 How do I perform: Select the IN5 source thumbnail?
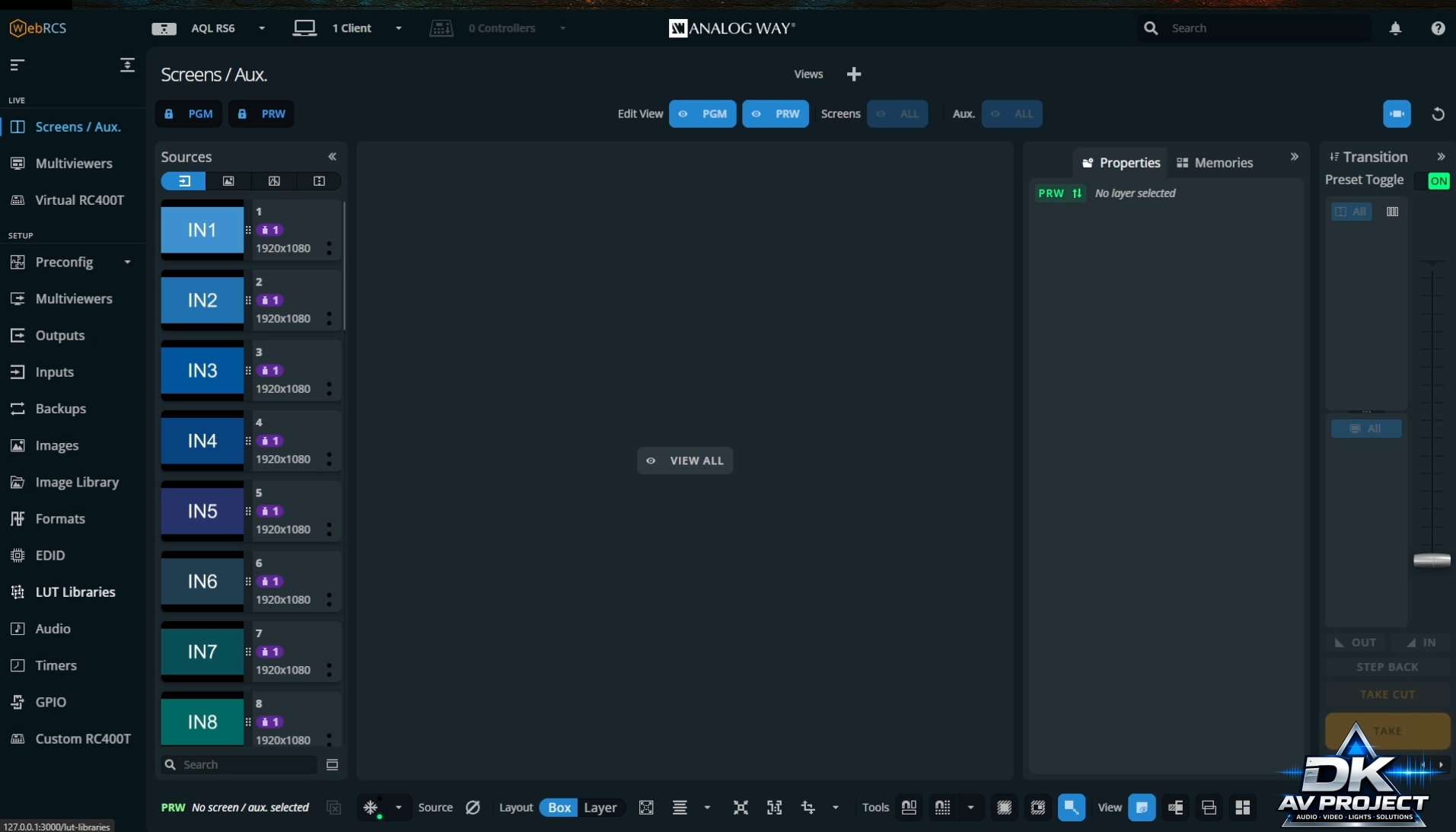tap(202, 512)
